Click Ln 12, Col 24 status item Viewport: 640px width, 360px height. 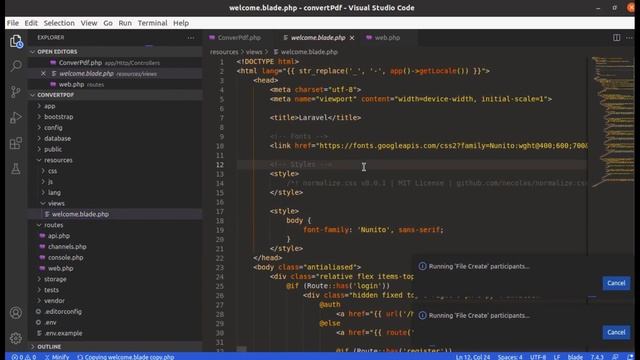tap(473, 357)
